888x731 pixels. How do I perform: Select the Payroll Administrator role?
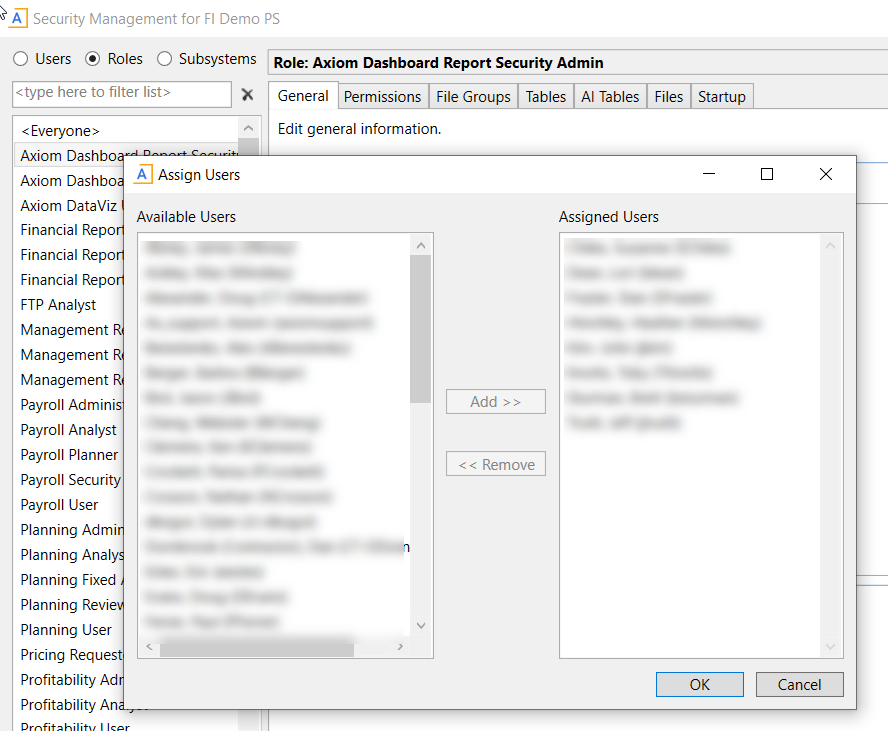(69, 405)
